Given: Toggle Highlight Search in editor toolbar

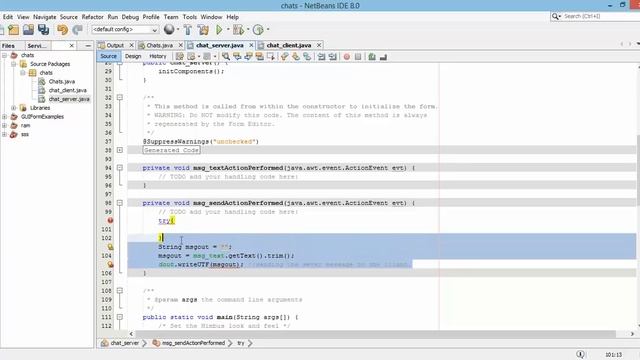Looking at the screenshot, I should pos(259,57).
